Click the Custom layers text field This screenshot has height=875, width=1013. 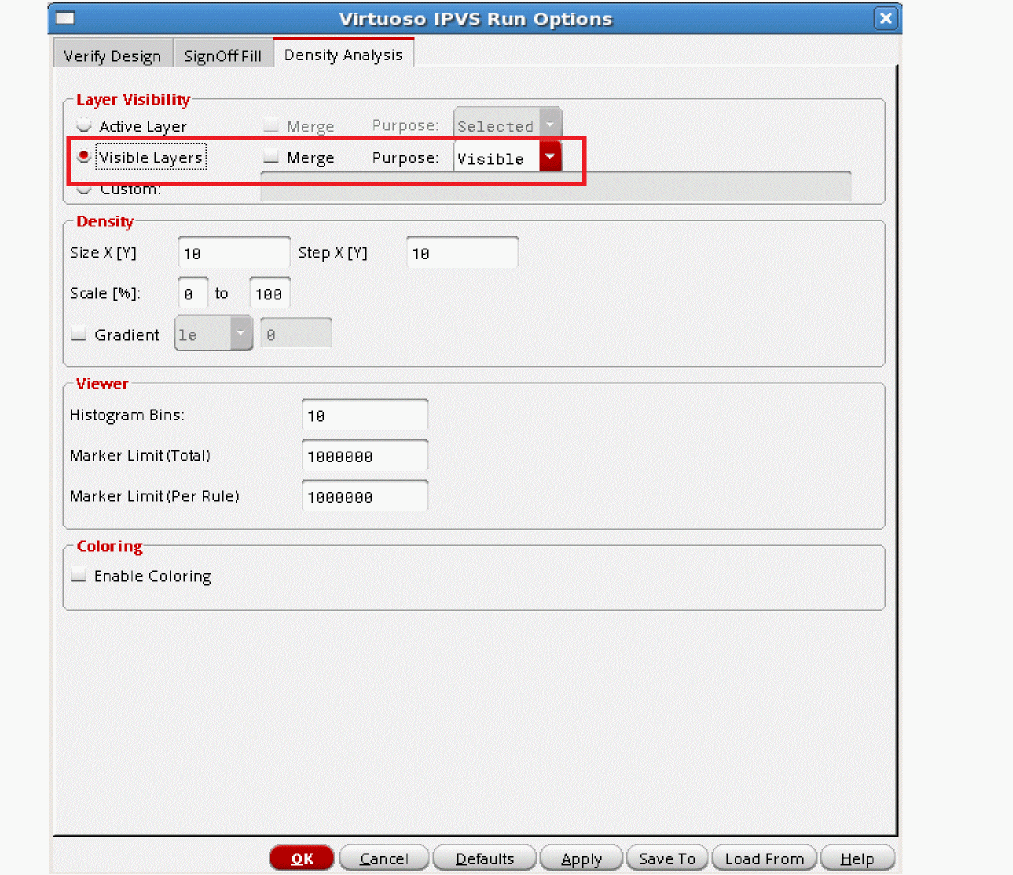click(556, 187)
